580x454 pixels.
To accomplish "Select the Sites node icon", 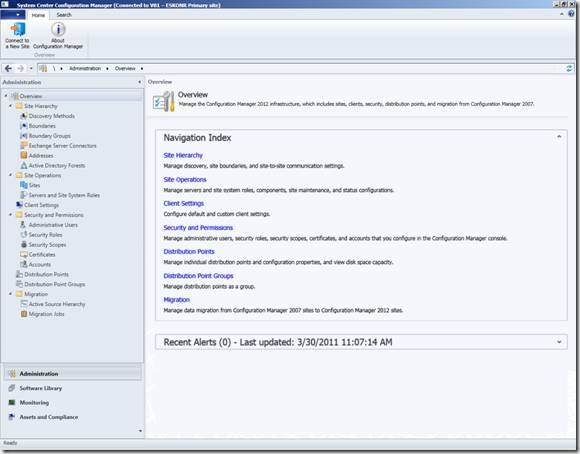I will coord(24,185).
